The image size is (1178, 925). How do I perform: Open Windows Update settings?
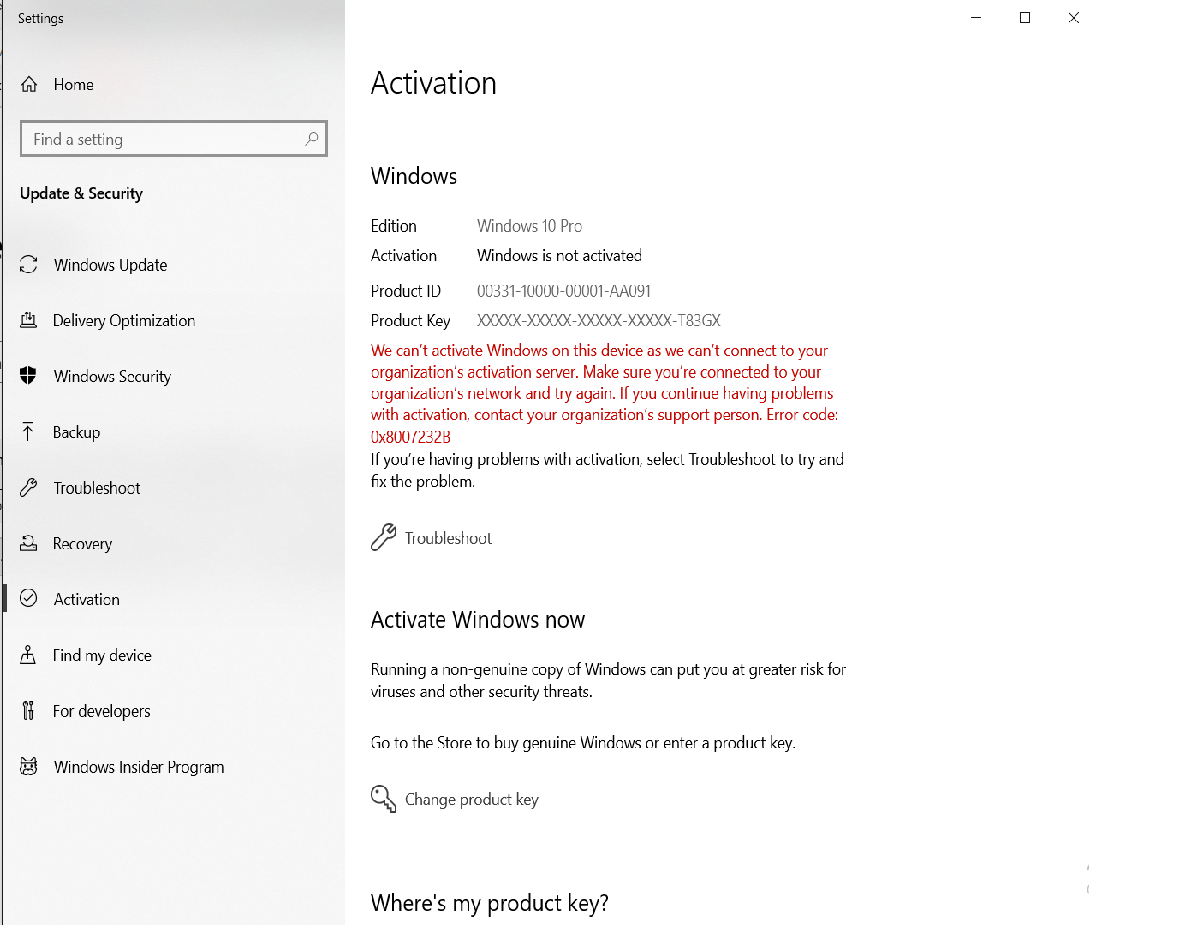pyautogui.click(x=110, y=265)
